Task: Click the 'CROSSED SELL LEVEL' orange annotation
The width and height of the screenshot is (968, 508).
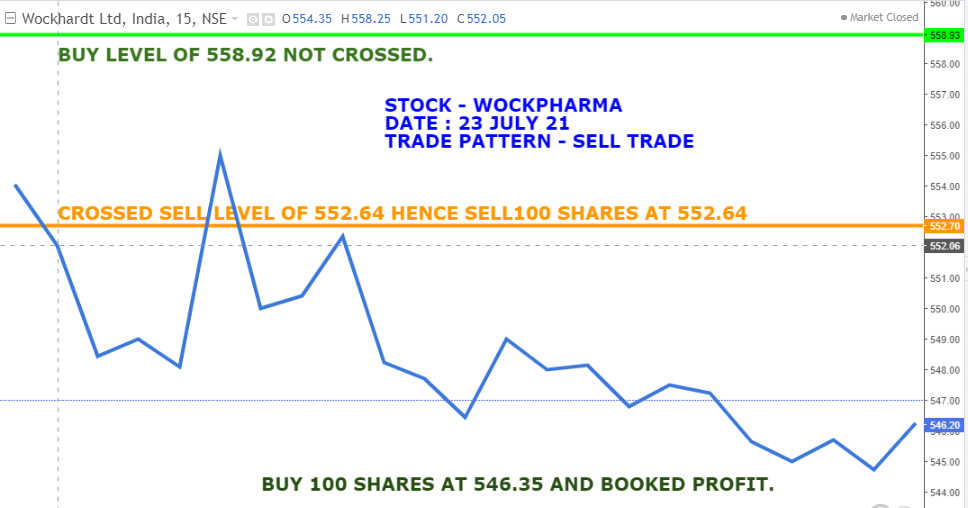Action: [x=402, y=213]
